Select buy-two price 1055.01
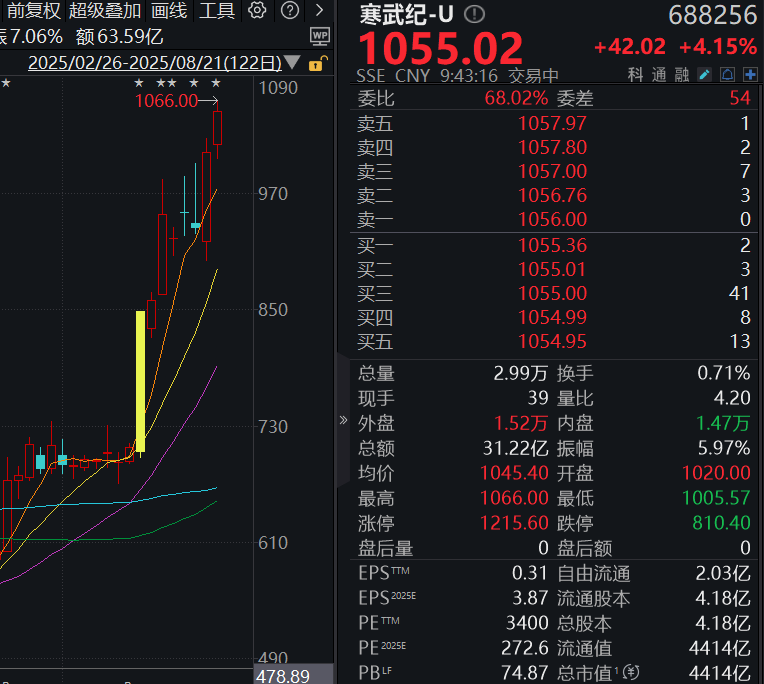The width and height of the screenshot is (764, 684). tap(552, 269)
